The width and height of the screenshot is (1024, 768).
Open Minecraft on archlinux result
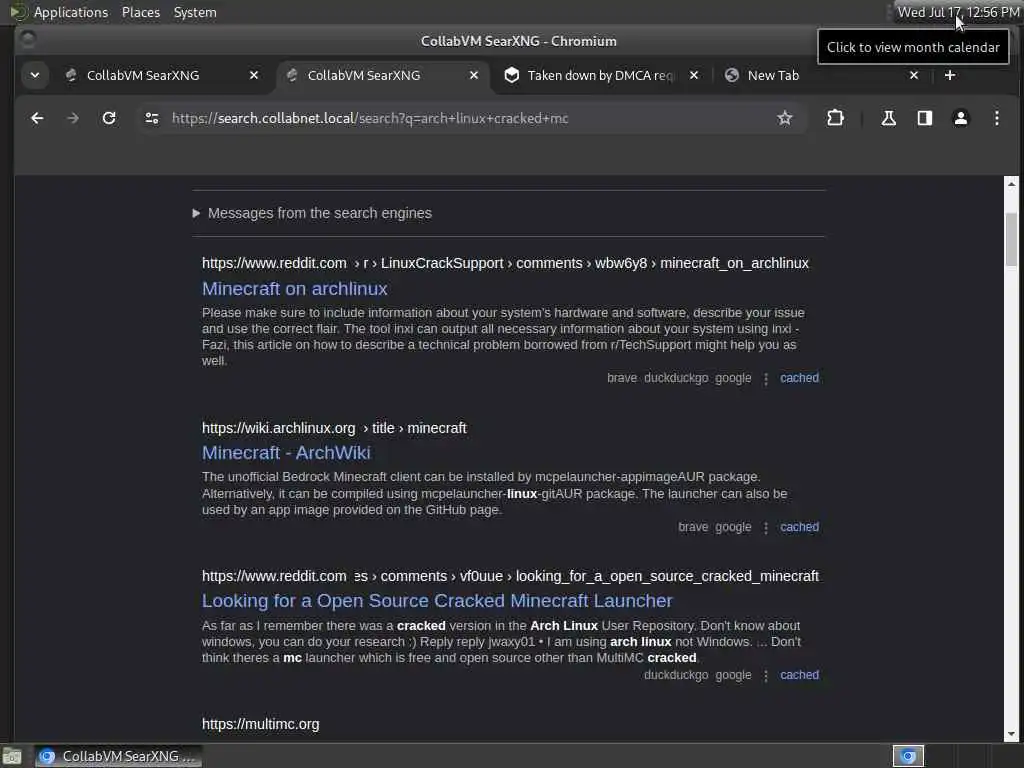click(295, 289)
